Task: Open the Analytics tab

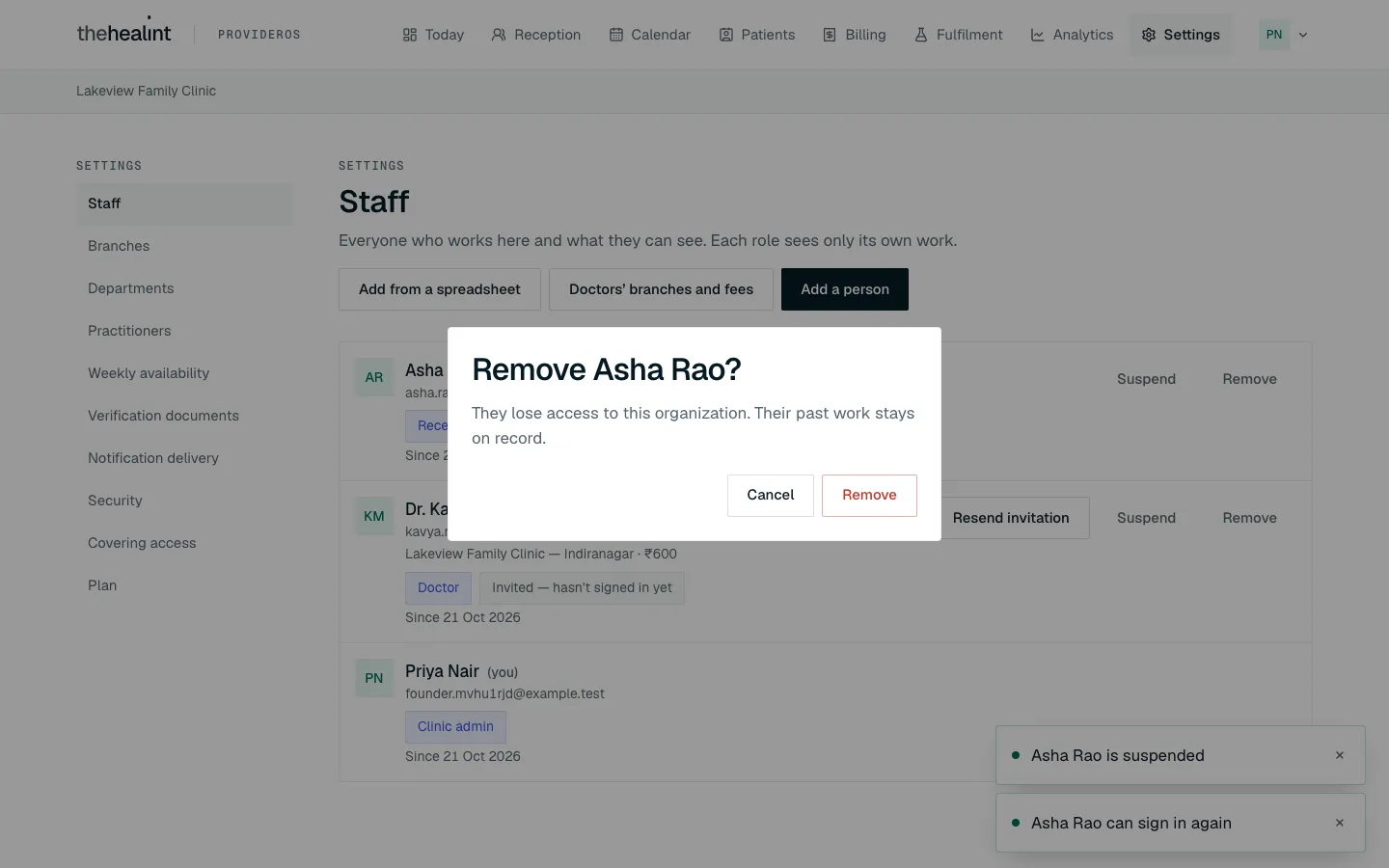Action: 1072,35
